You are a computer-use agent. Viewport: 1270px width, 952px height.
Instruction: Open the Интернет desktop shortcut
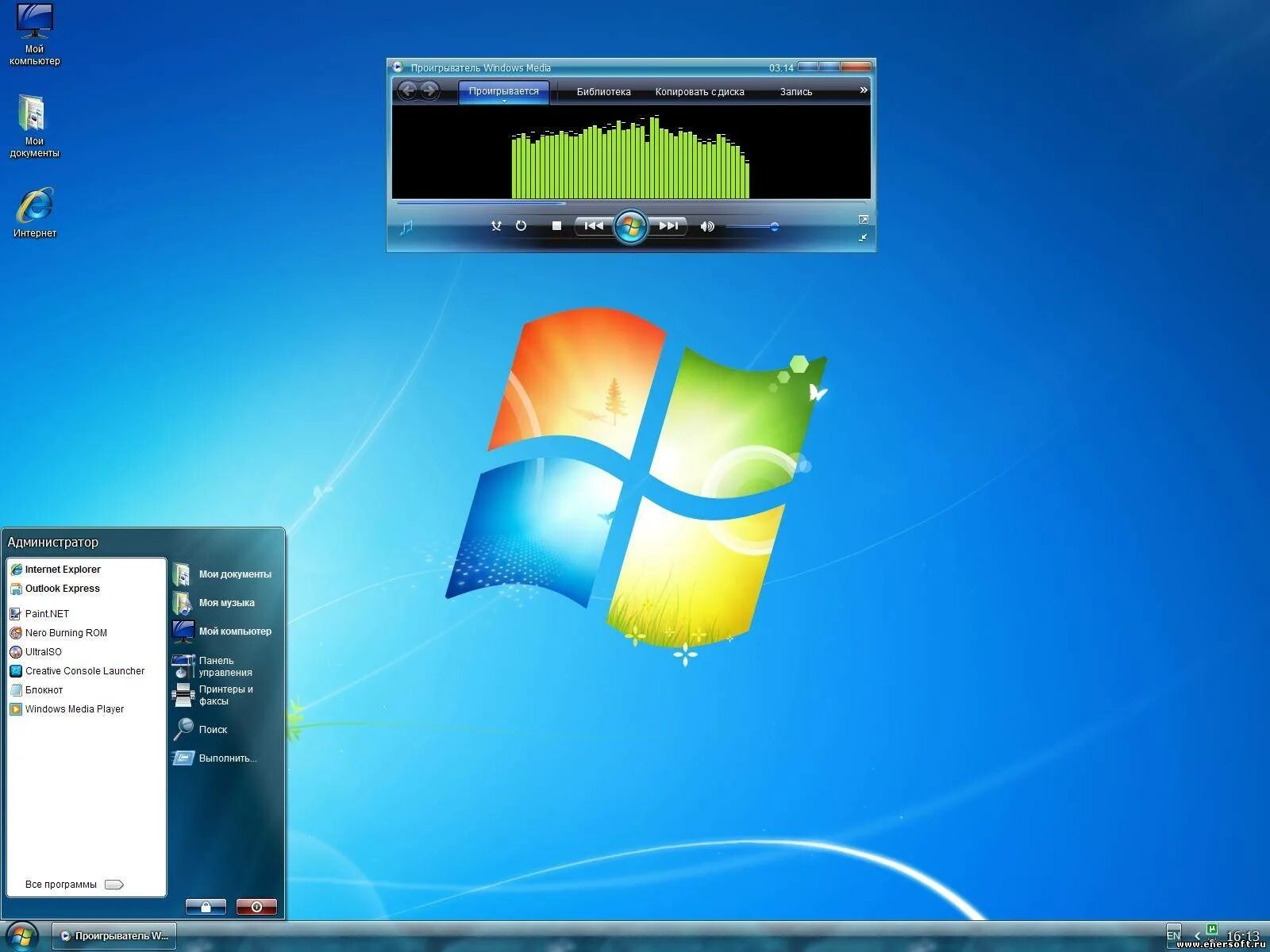[34, 213]
